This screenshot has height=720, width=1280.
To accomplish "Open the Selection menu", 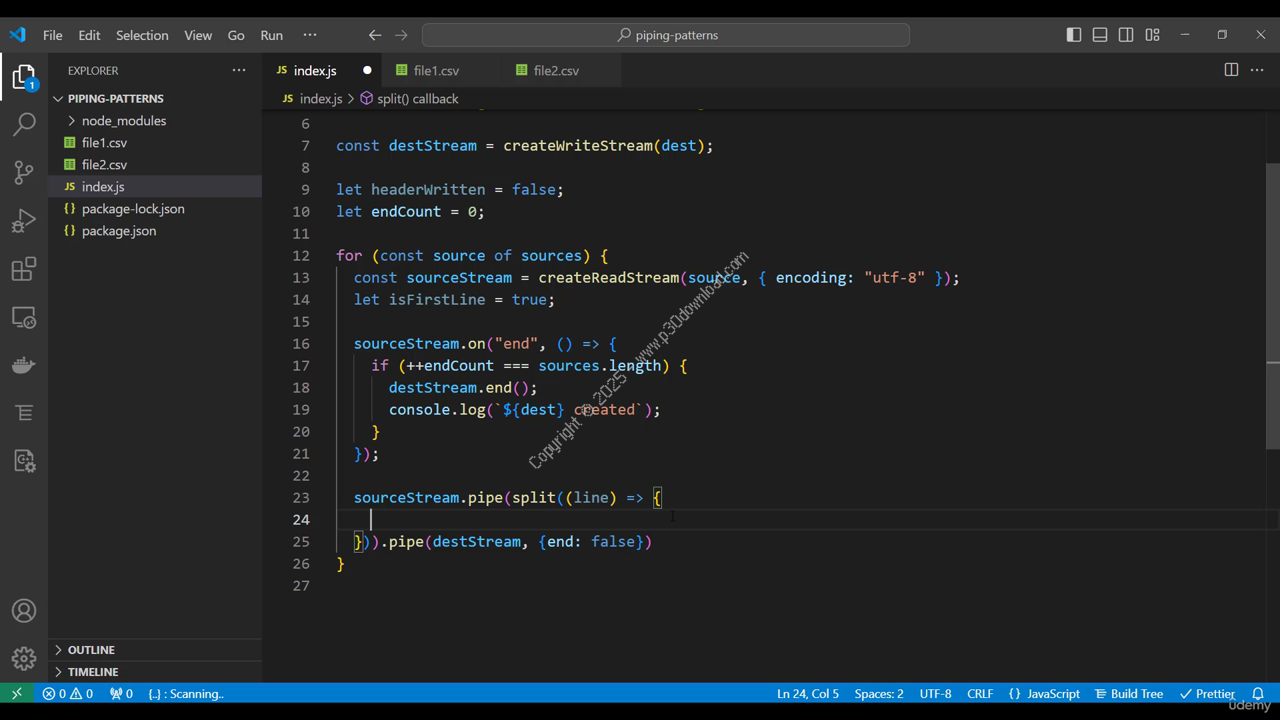I will 142,35.
